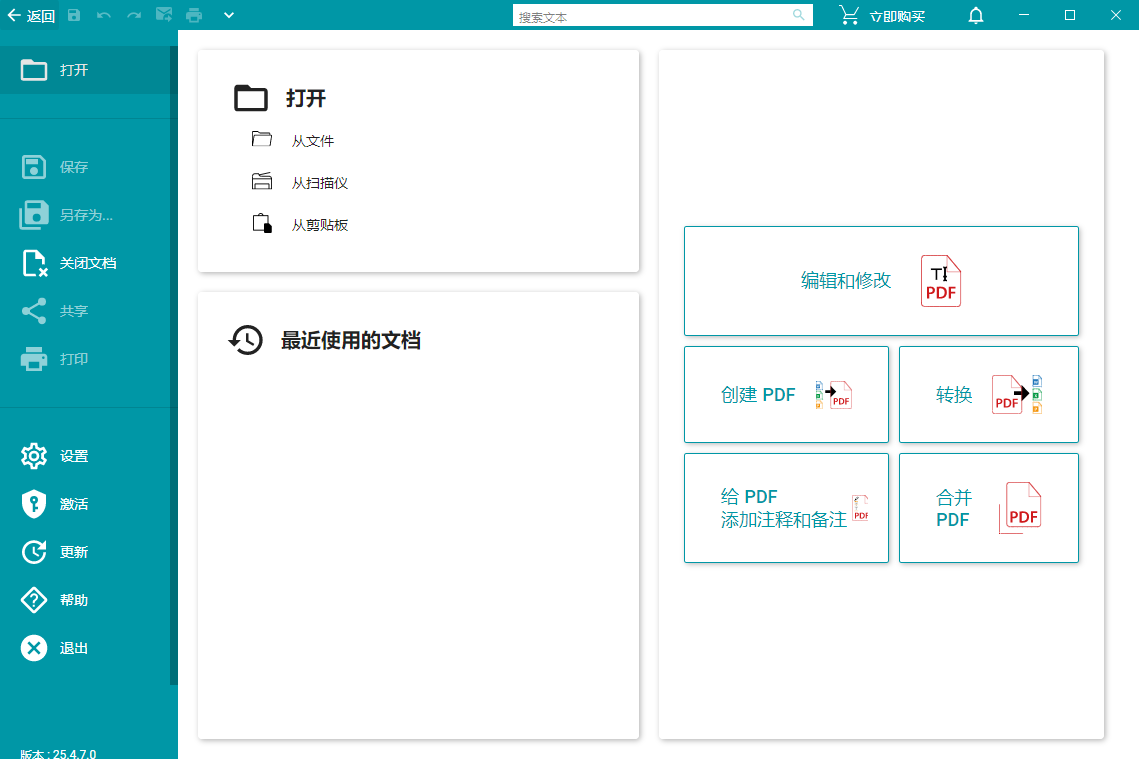Click the 激活 shield icon in the sidebar
The image size is (1139, 759).
tap(33, 504)
